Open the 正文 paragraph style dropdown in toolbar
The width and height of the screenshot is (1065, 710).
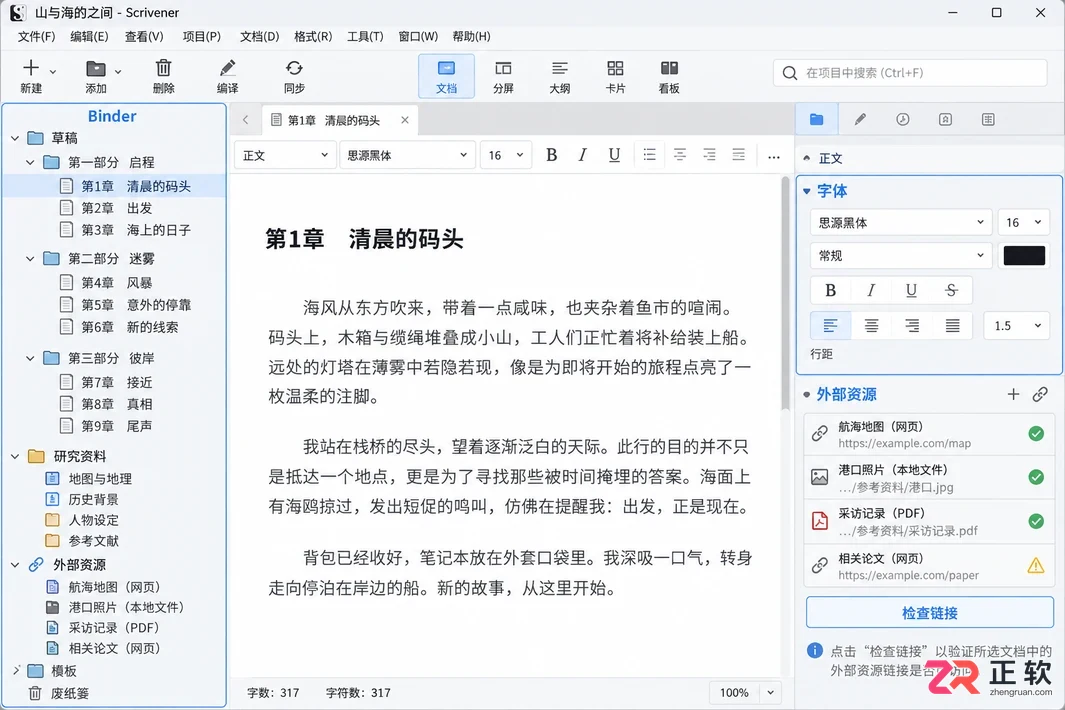click(x=285, y=156)
